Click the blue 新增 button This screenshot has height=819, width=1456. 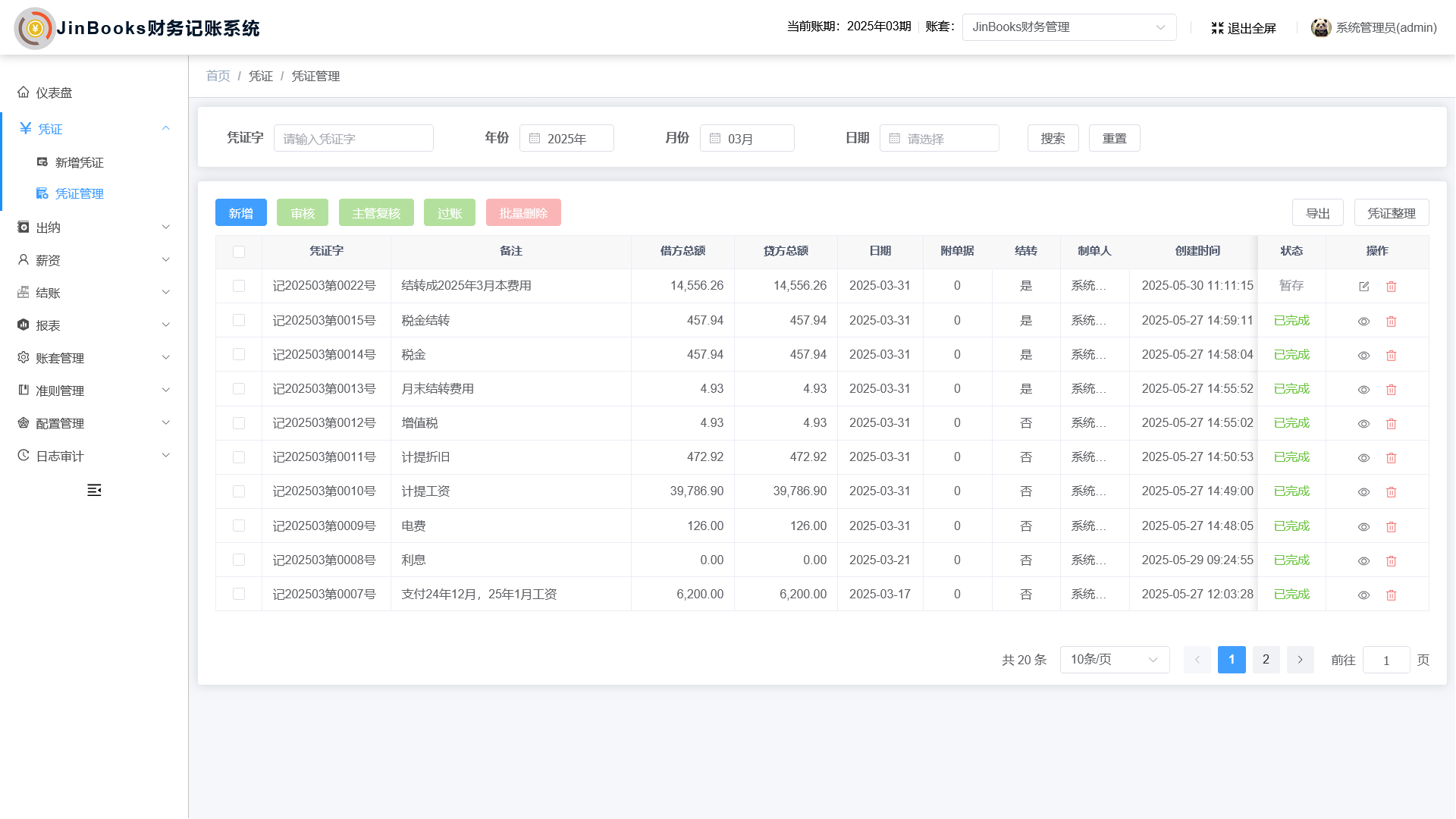[240, 213]
